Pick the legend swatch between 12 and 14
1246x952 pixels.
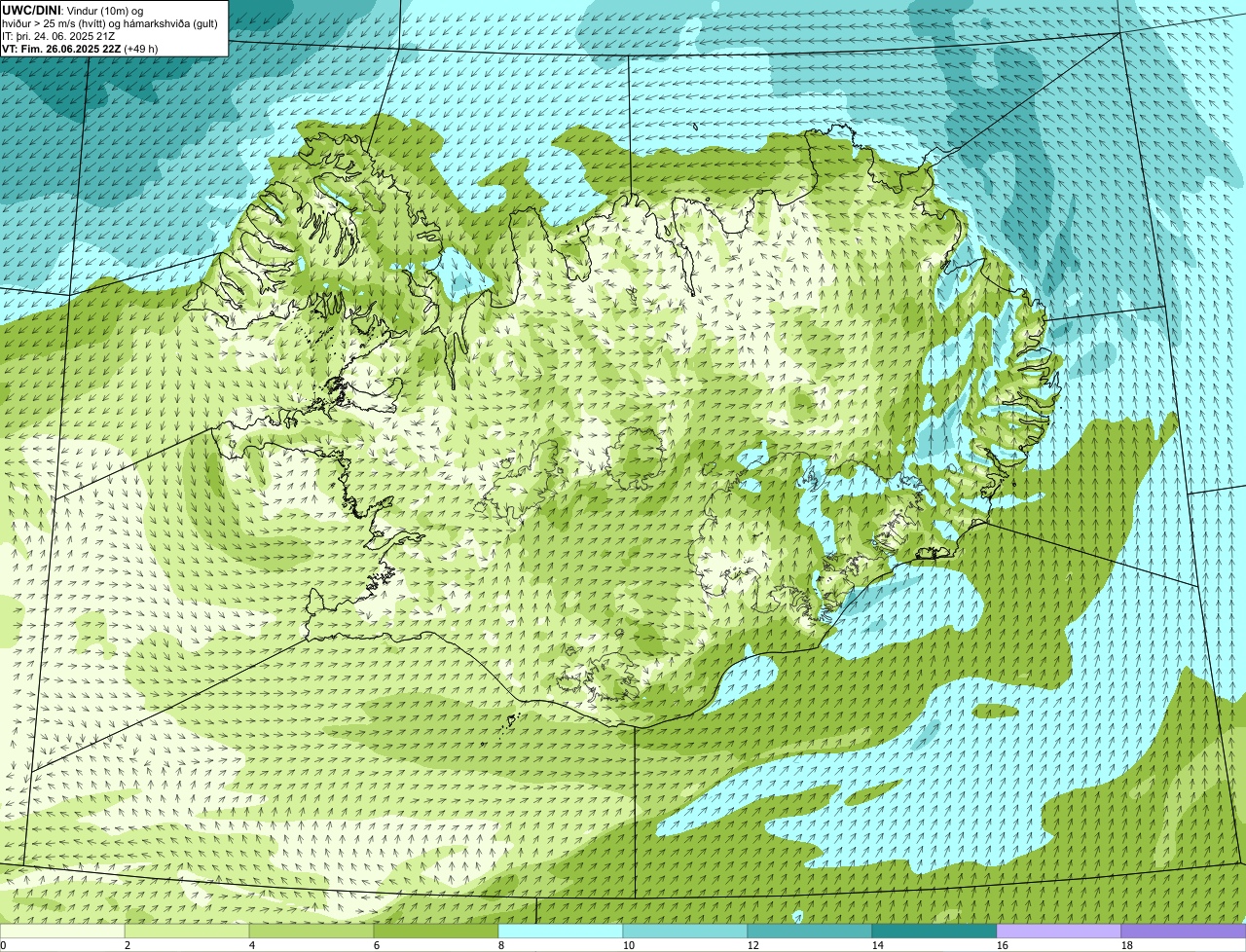810,931
